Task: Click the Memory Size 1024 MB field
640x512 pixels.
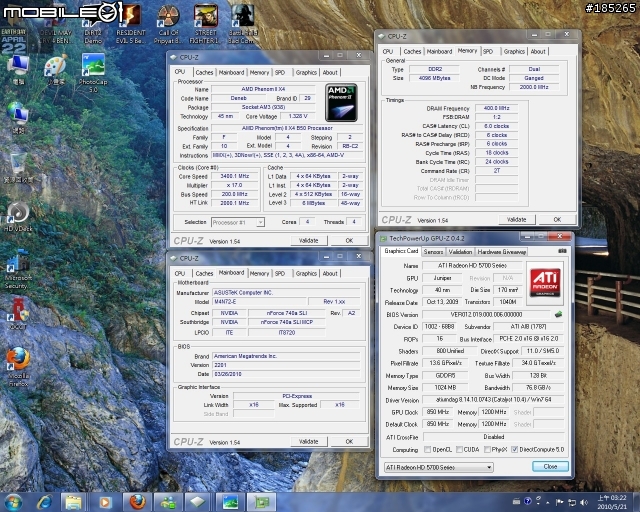Action: [x=445, y=387]
